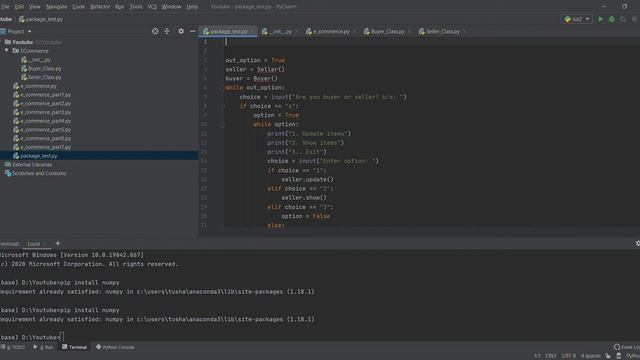Click the Stop square icon in run toolbar
The height and width of the screenshot is (360, 640).
[x=634, y=19]
